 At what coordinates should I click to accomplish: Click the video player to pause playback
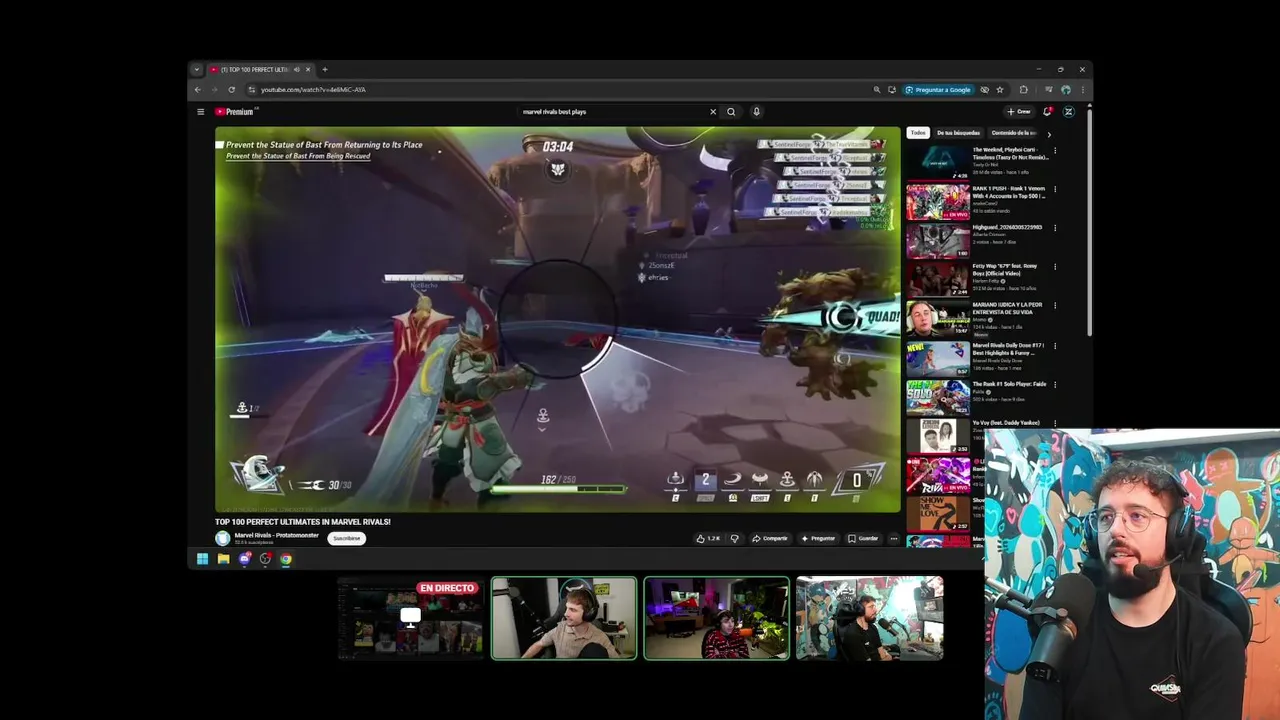point(557,319)
